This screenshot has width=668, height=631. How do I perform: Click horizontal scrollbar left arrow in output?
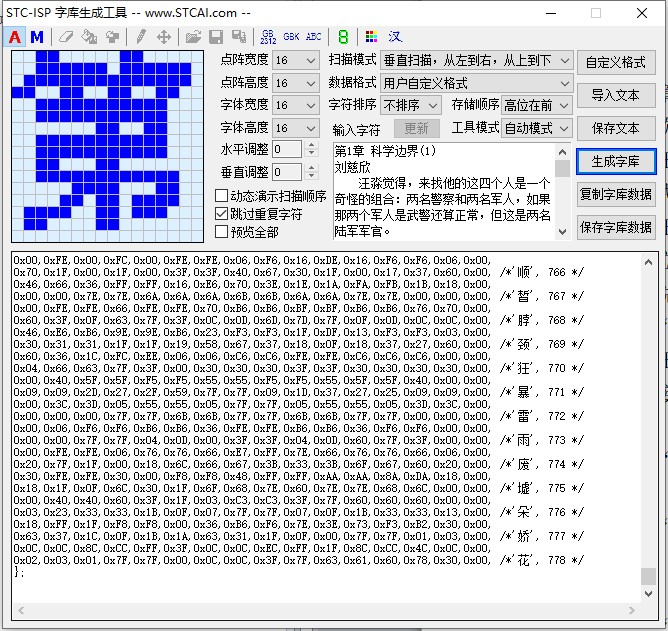pyautogui.click(x=21, y=611)
